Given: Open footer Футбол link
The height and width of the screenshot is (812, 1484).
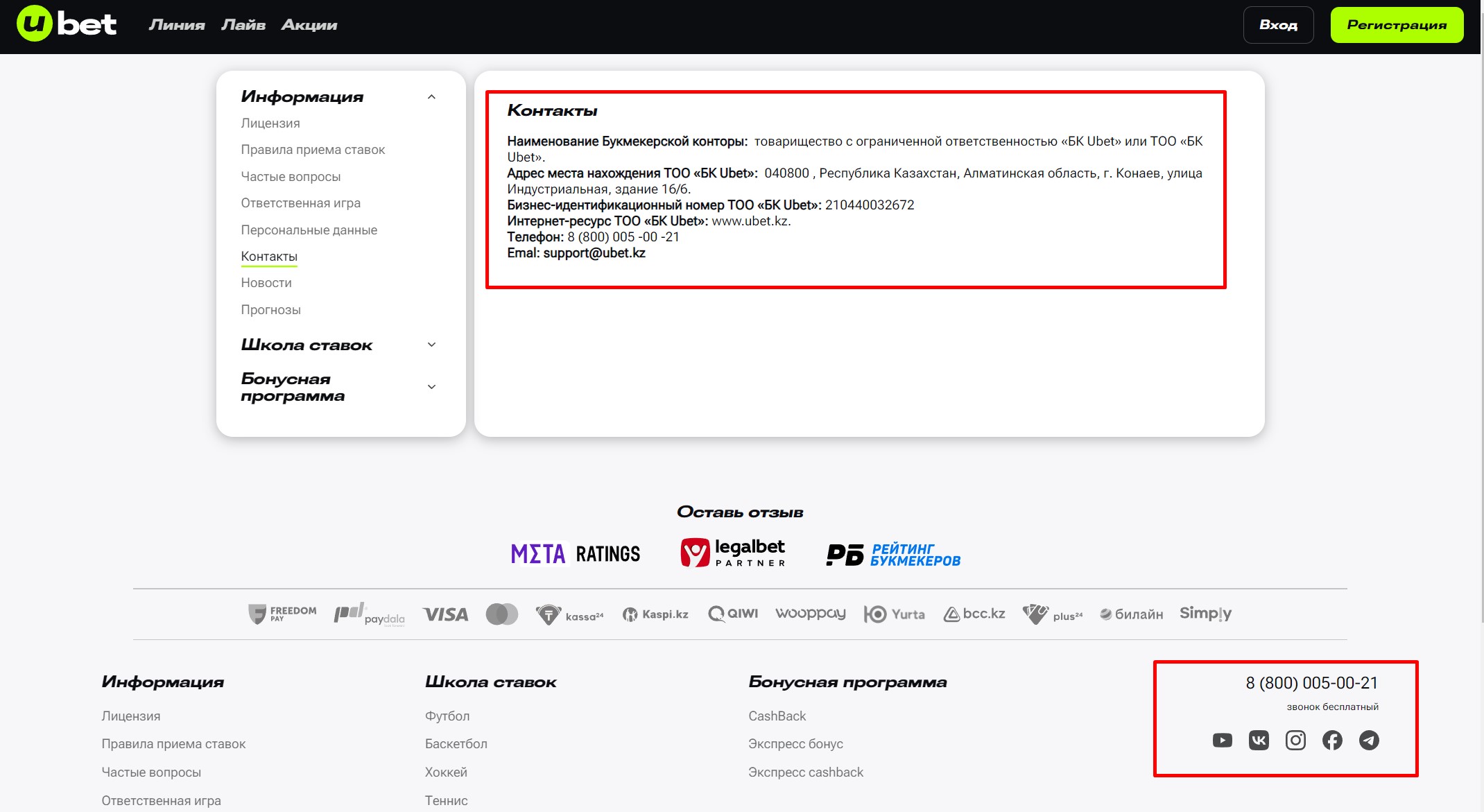Looking at the screenshot, I should [447, 716].
